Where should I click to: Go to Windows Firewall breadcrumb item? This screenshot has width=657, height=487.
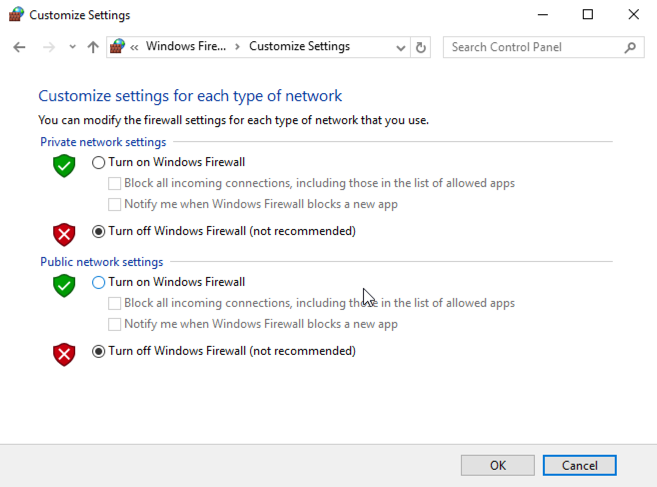pos(186,47)
